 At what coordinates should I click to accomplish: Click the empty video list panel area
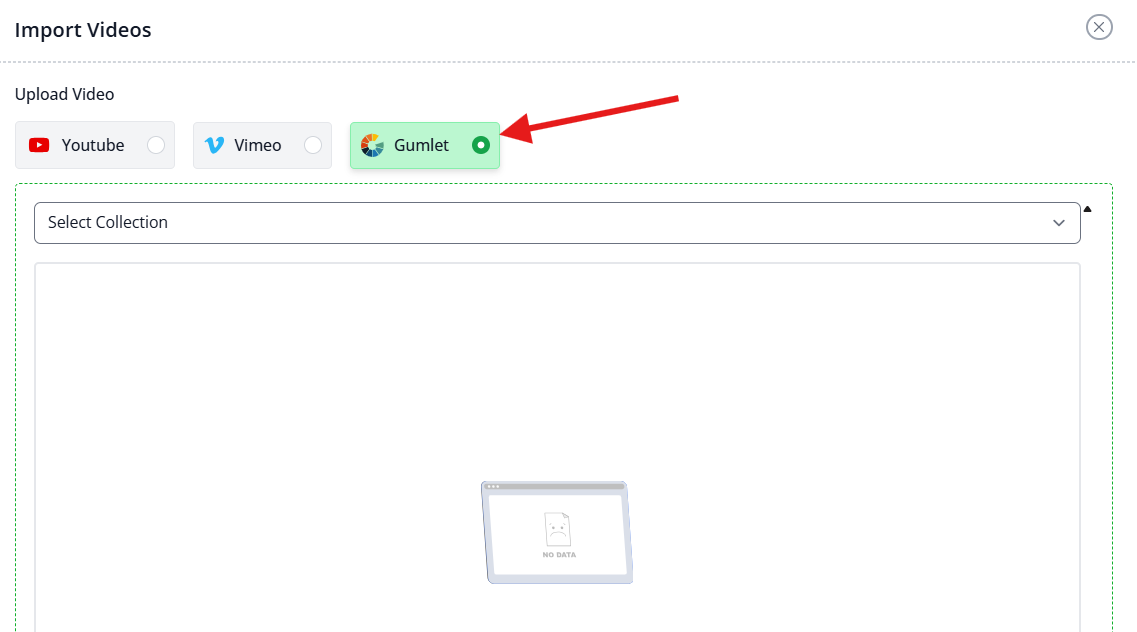(557, 447)
